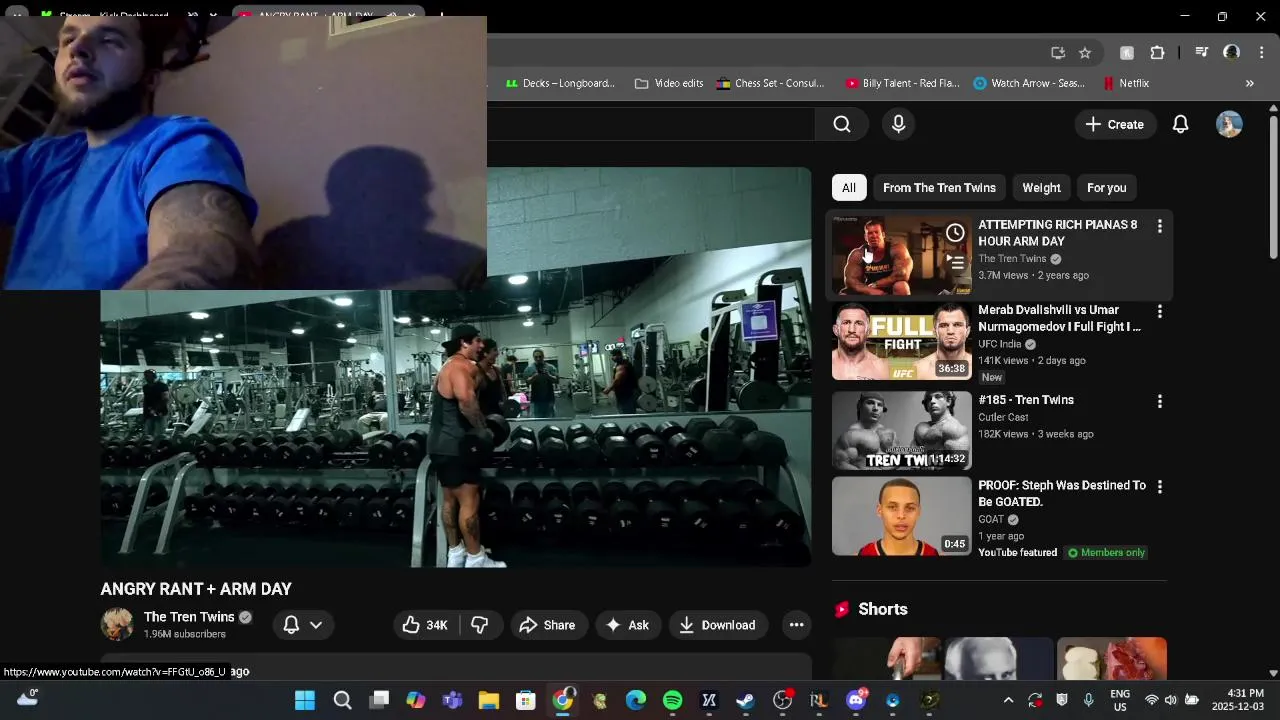Select the All filter chip
Screen dimensions: 1280x720
pos(848,188)
